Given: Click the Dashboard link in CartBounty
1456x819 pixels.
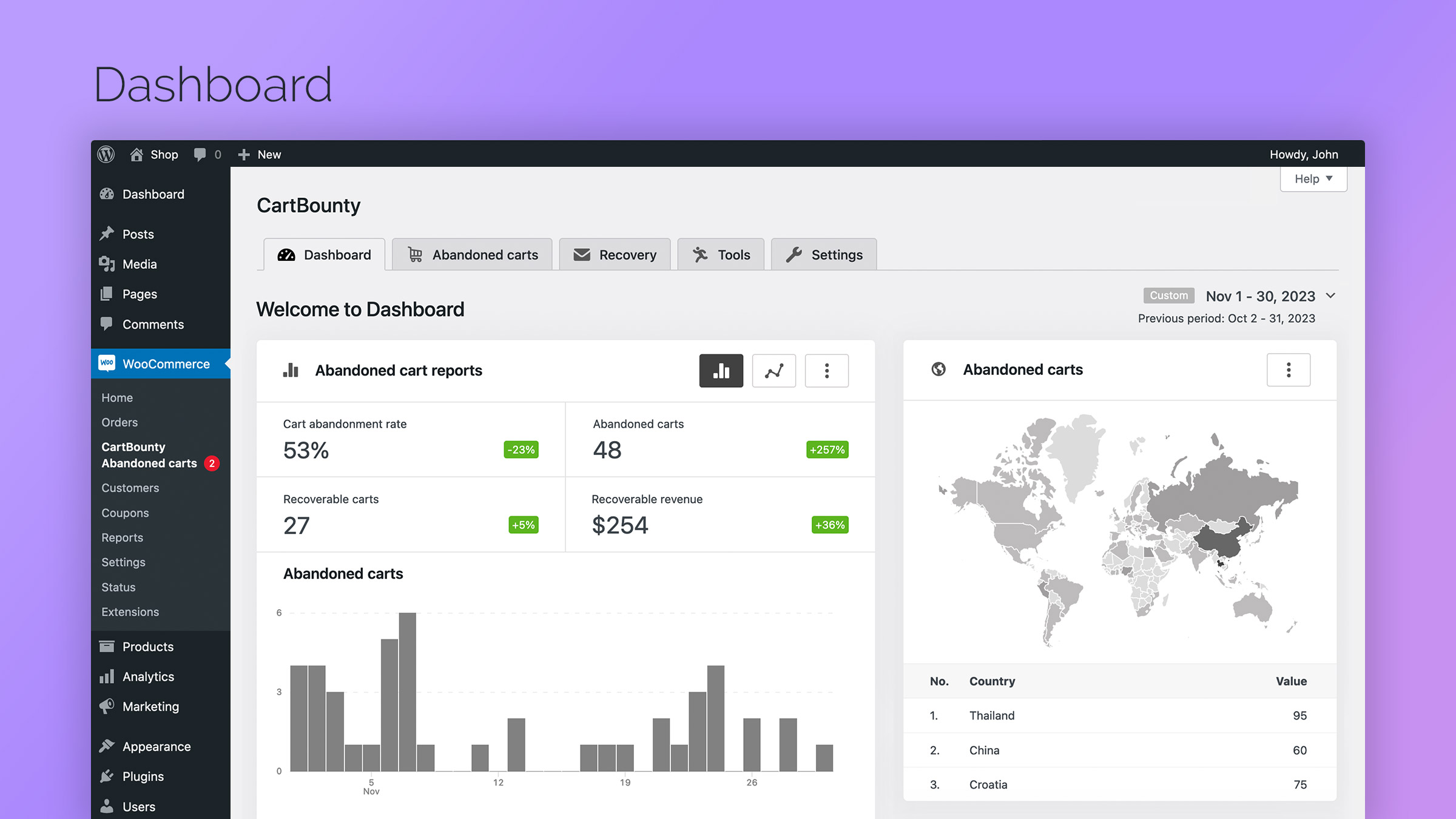Looking at the screenshot, I should [324, 254].
